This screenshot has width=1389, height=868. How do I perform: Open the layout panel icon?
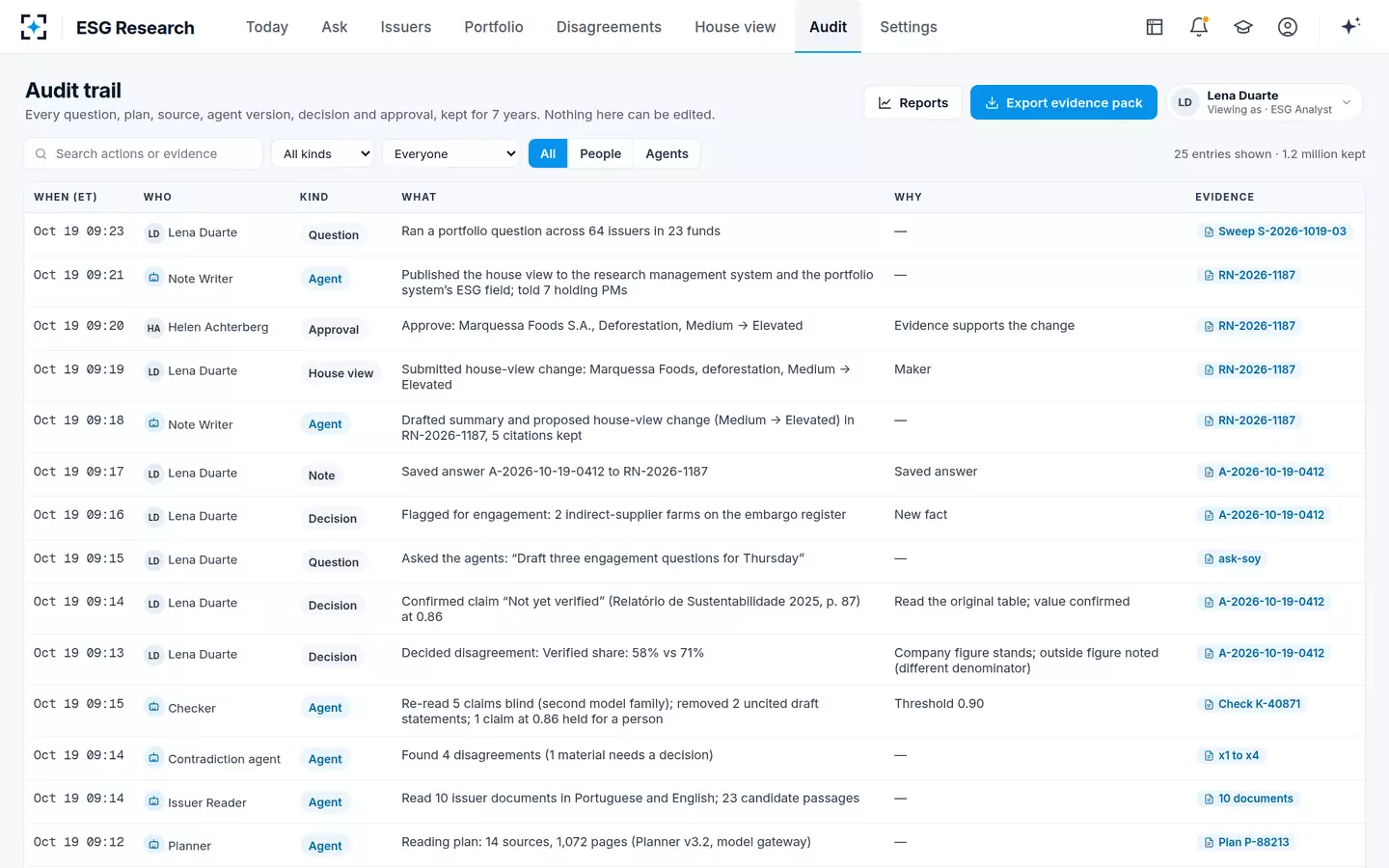[x=1155, y=27]
